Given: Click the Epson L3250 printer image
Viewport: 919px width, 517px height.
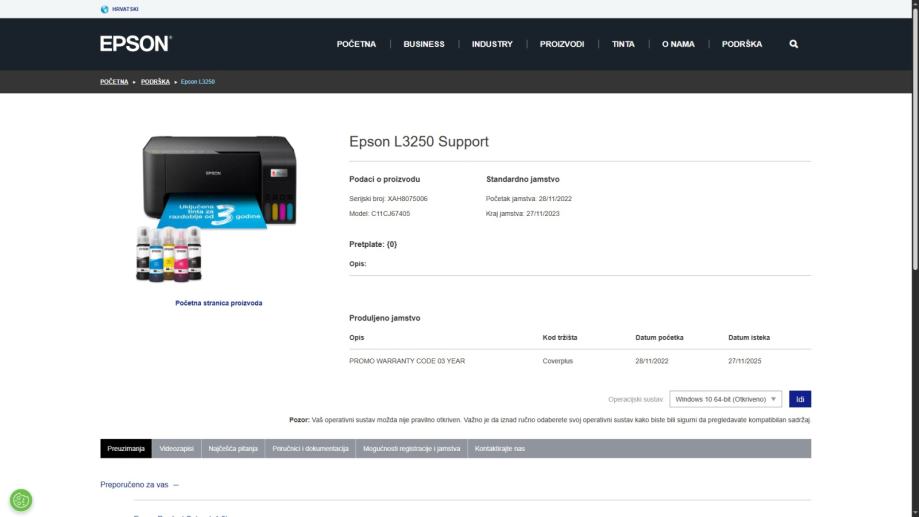Looking at the screenshot, I should [217, 208].
